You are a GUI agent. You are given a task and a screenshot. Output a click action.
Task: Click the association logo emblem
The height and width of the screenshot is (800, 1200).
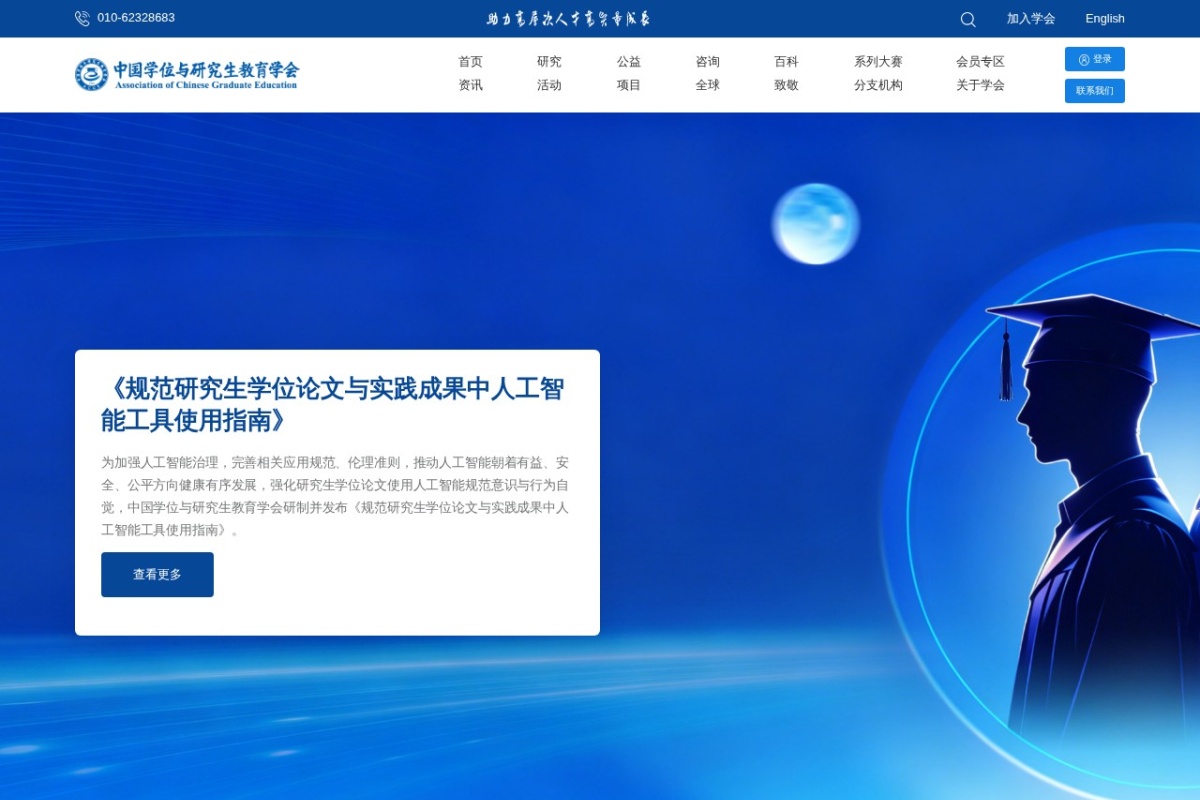(x=91, y=75)
